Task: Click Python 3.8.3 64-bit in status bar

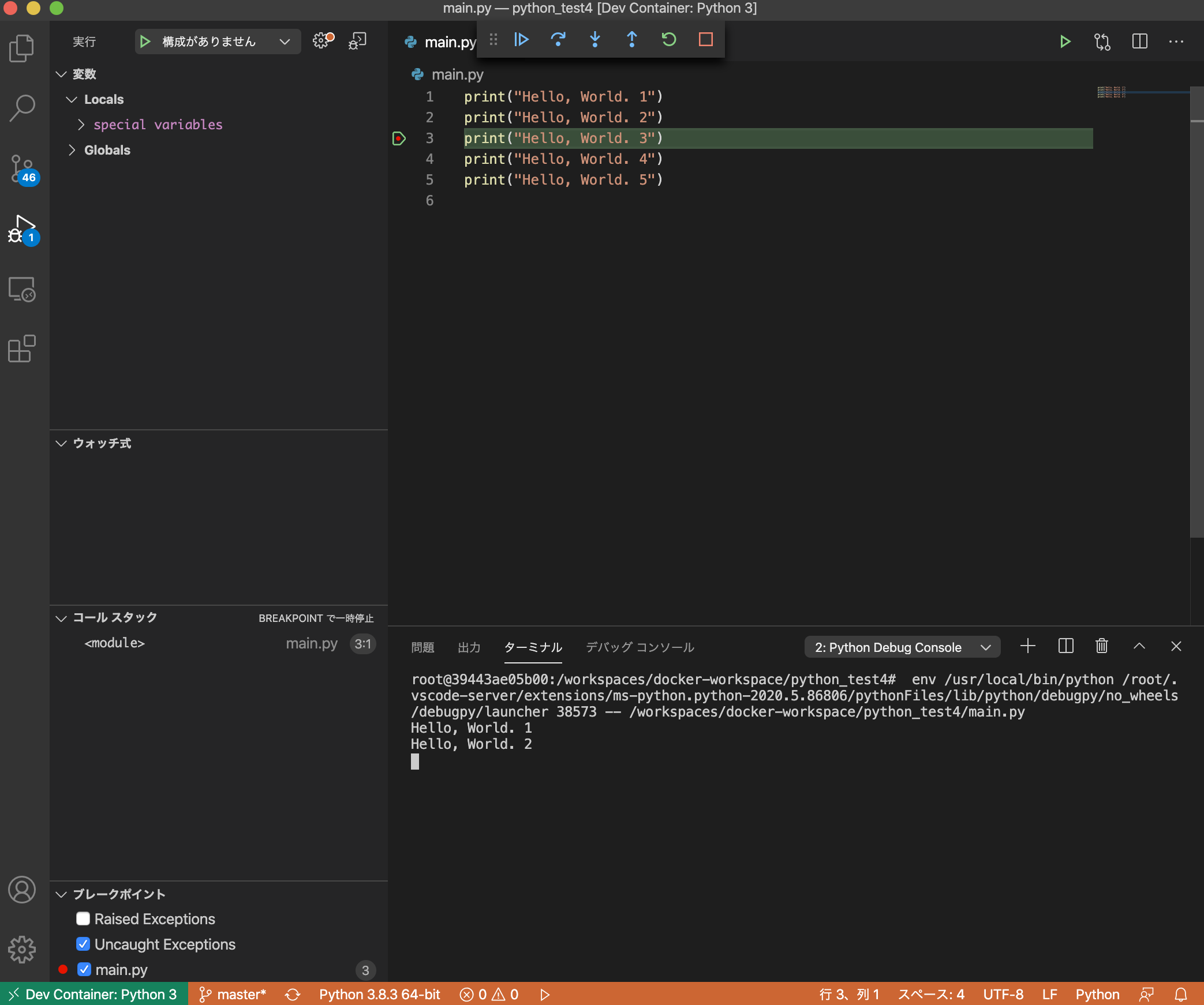Action: click(x=379, y=994)
